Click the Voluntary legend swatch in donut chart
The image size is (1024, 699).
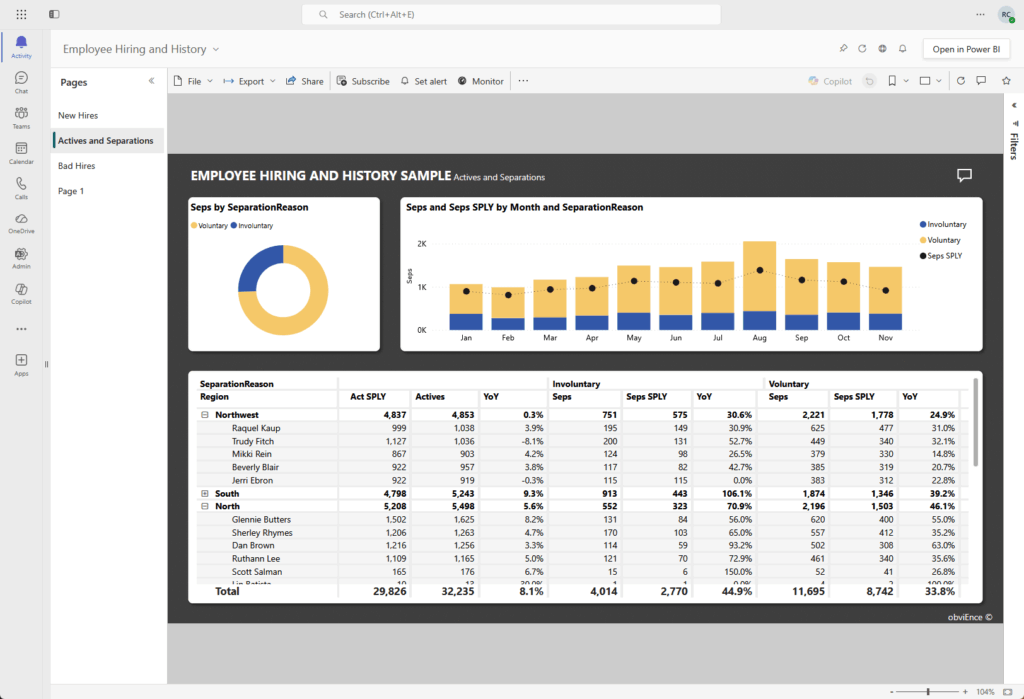pos(194,225)
